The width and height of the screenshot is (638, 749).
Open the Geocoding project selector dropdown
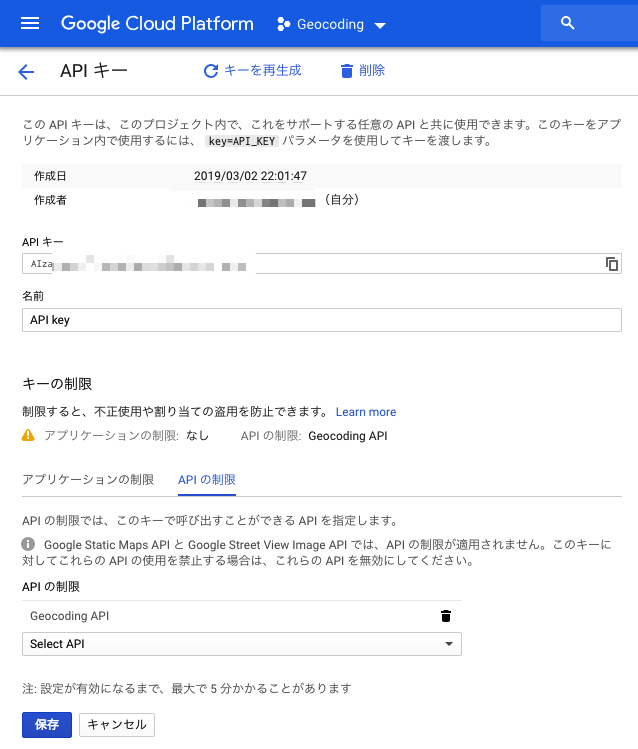point(332,24)
